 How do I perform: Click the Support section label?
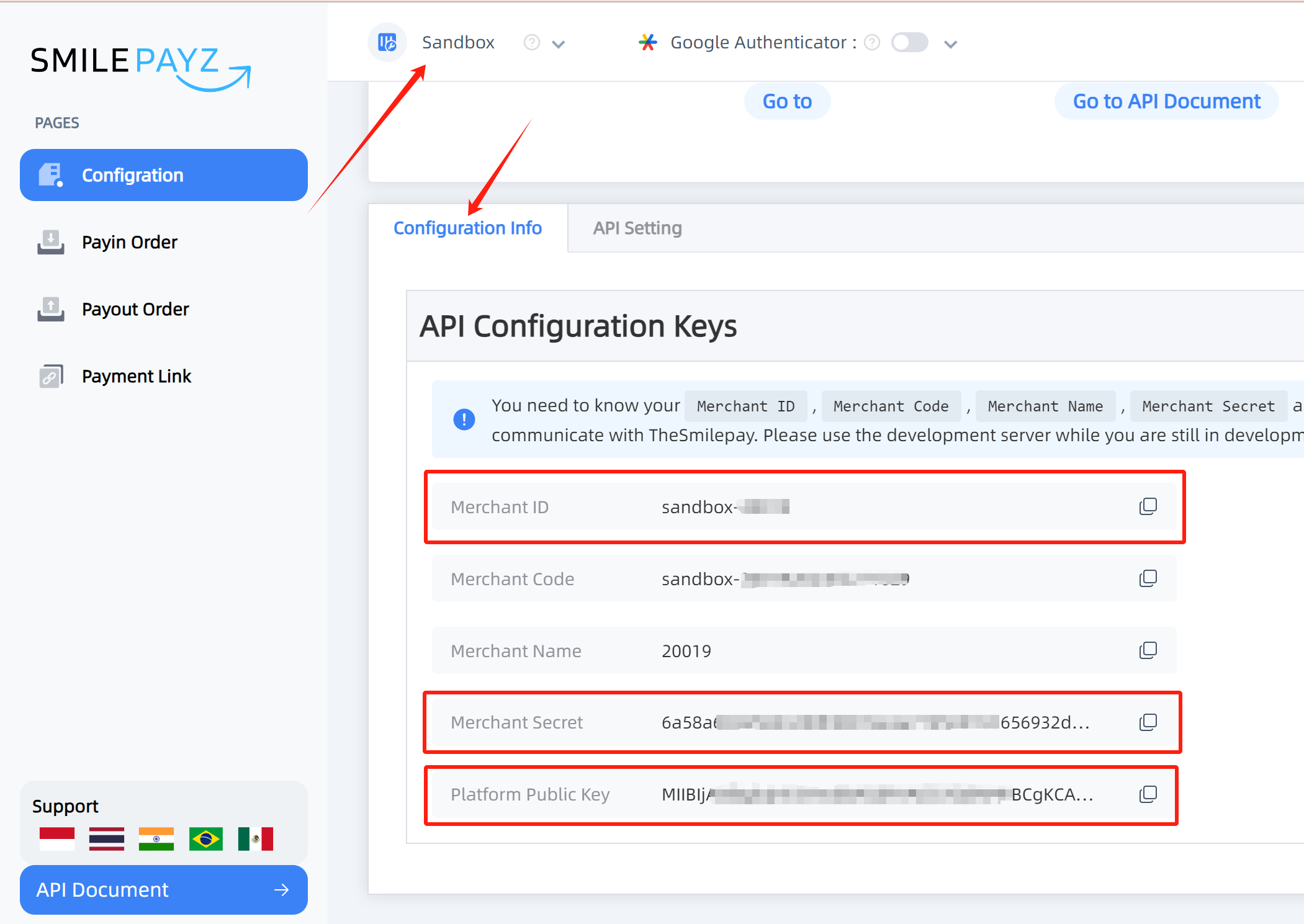pos(65,806)
